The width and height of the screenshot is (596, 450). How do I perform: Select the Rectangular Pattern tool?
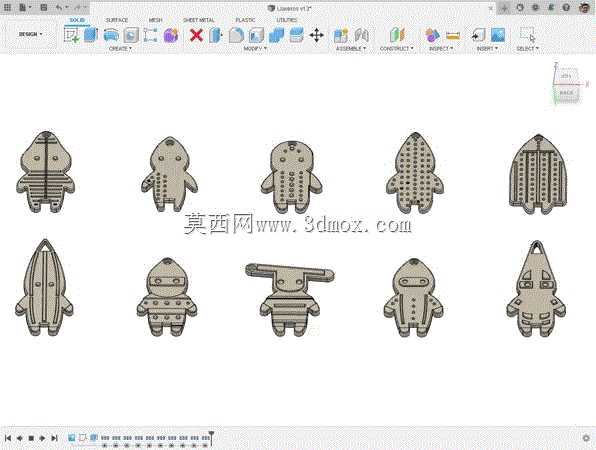(x=150, y=35)
